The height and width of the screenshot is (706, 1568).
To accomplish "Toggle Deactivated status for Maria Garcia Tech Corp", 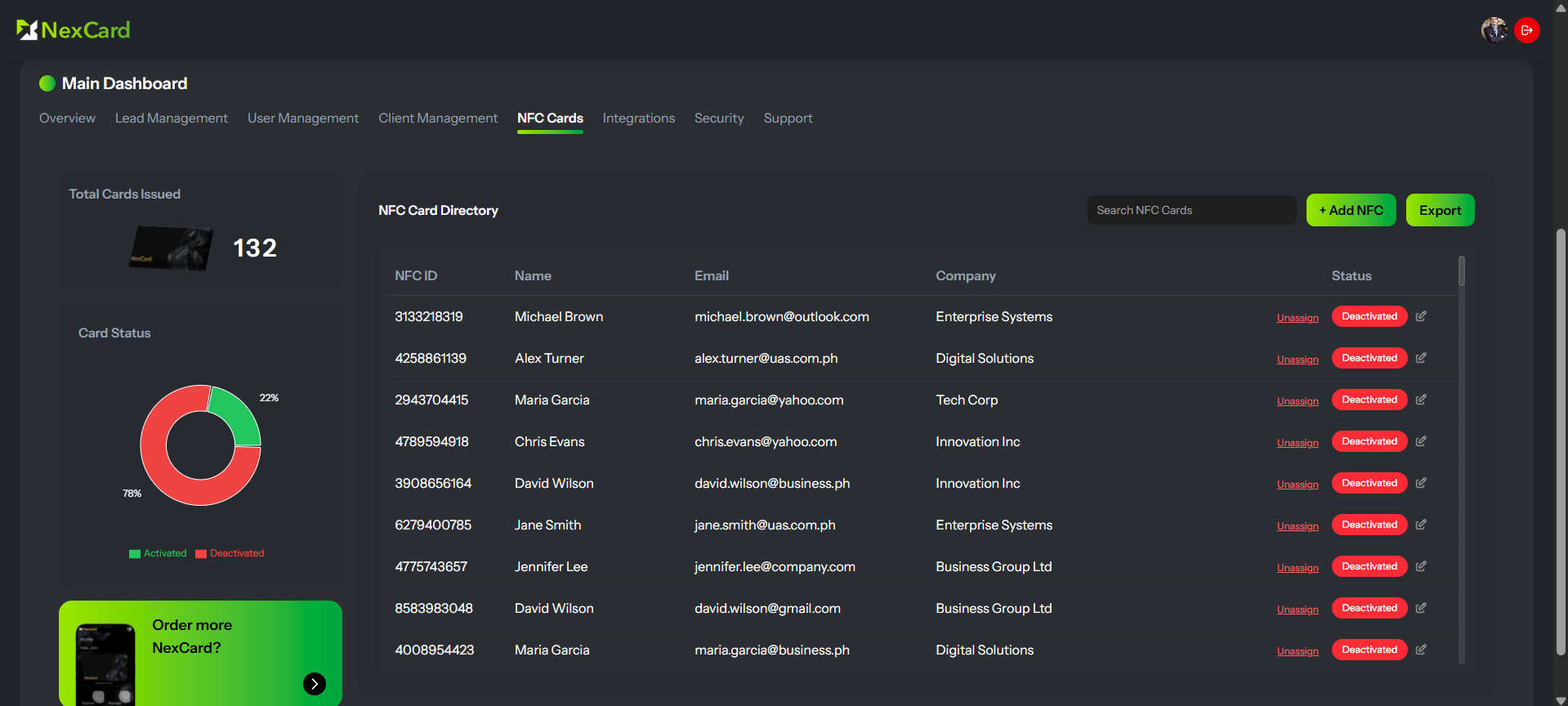I will [x=1369, y=400].
